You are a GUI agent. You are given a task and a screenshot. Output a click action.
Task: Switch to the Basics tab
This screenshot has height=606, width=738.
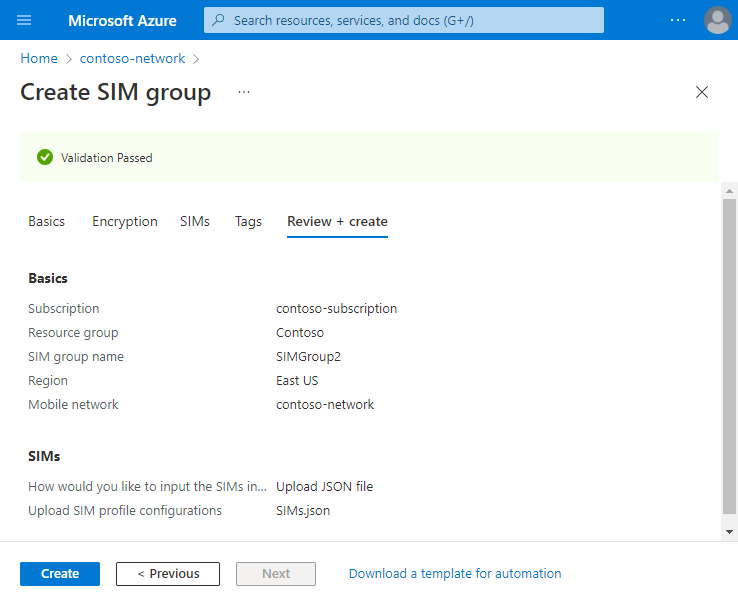point(46,222)
